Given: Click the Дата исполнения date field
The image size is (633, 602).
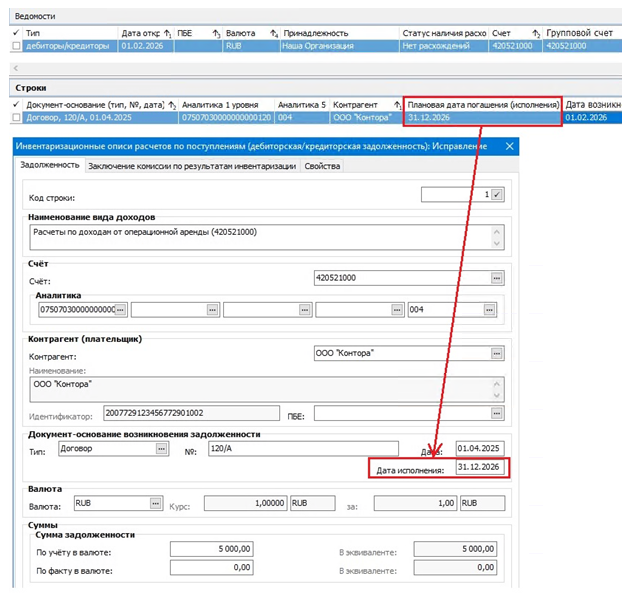Looking at the screenshot, I should pos(479,468).
